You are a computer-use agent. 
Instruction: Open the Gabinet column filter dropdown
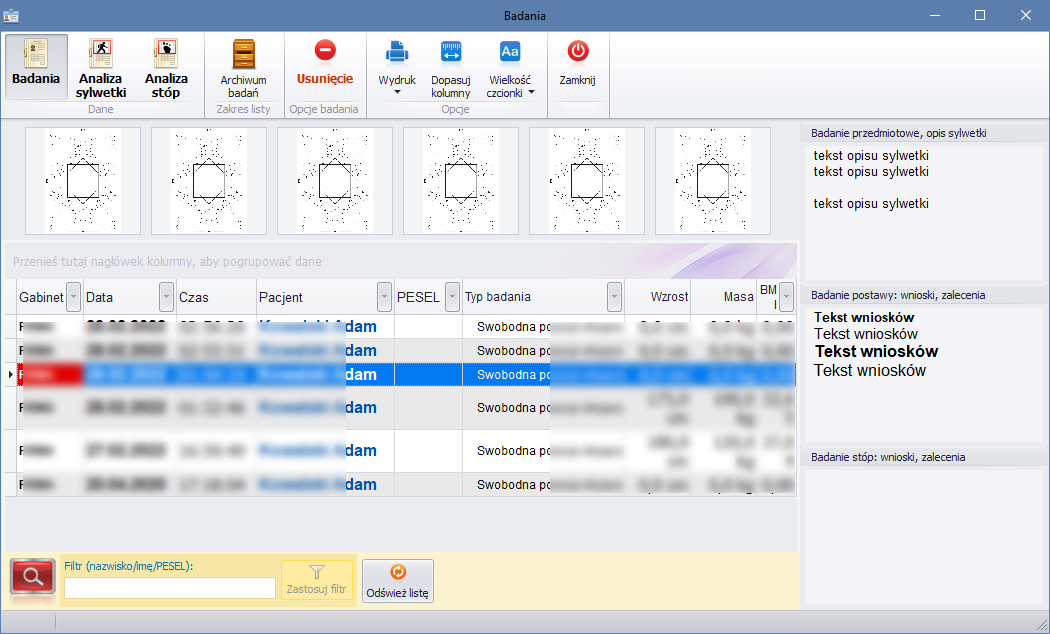pos(72,297)
